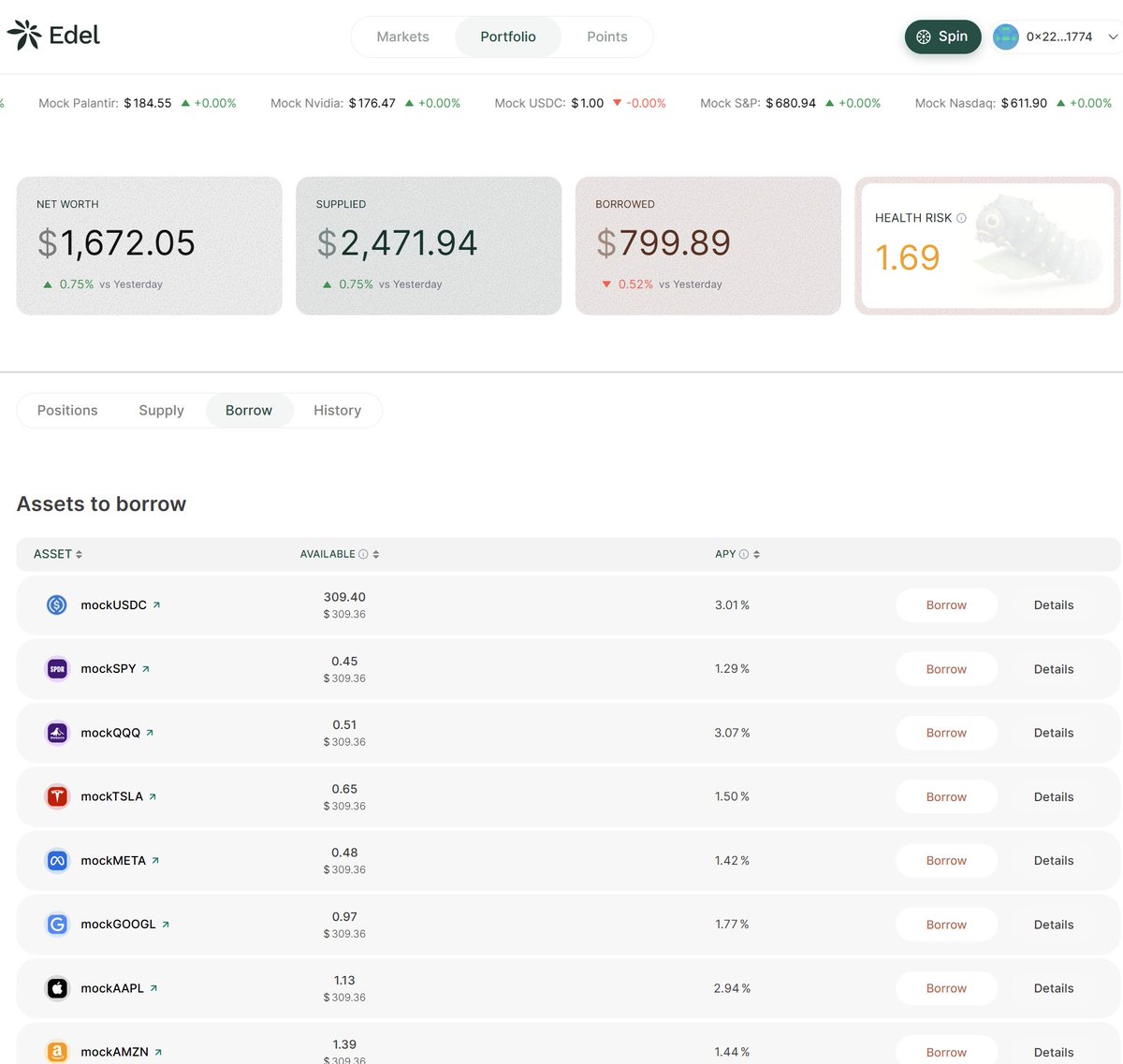
Task: Click the Spin button
Action: 942,36
